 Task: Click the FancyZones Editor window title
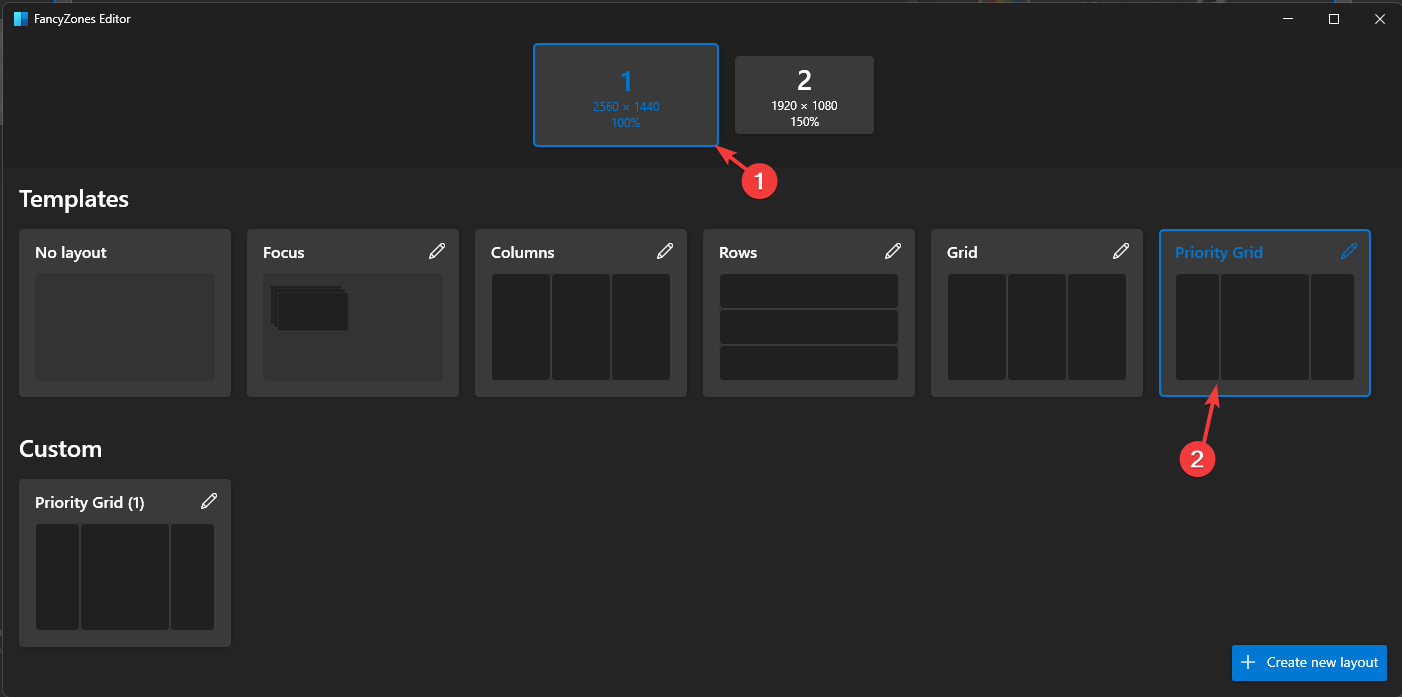tap(84, 19)
